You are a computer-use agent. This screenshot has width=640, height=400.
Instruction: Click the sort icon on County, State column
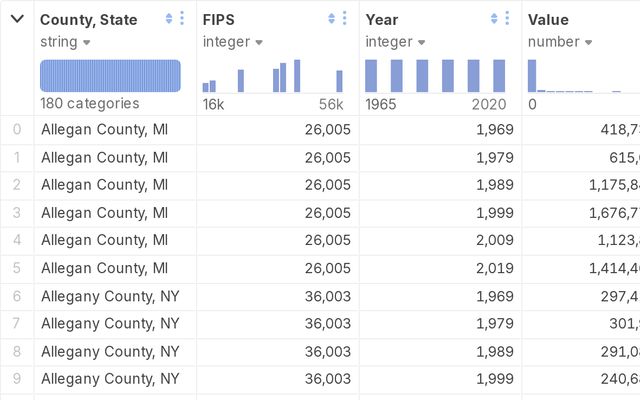tap(169, 19)
